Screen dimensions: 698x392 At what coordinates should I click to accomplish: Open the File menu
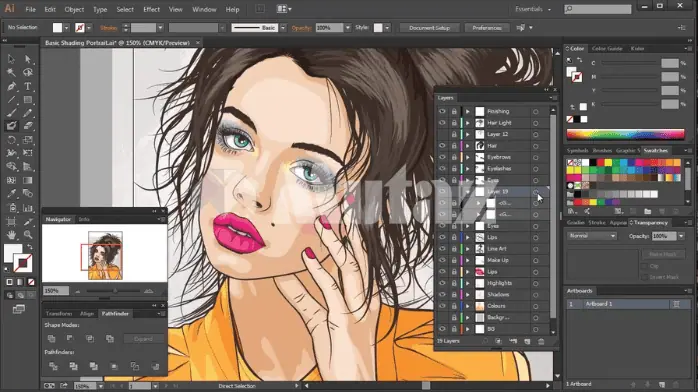[30, 9]
